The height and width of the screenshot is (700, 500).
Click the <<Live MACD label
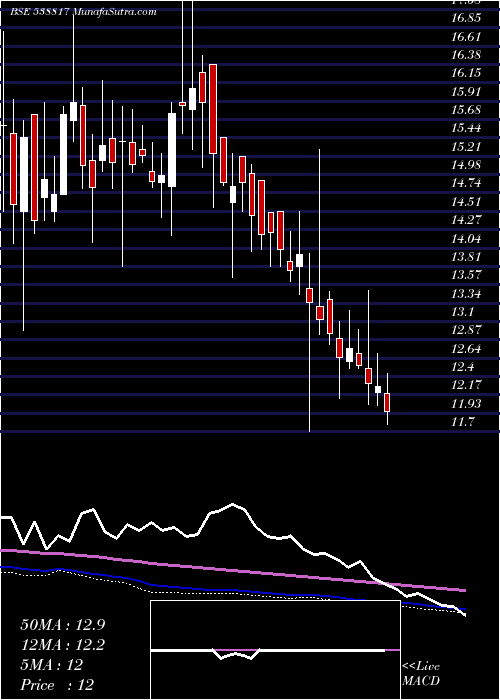(x=421, y=674)
